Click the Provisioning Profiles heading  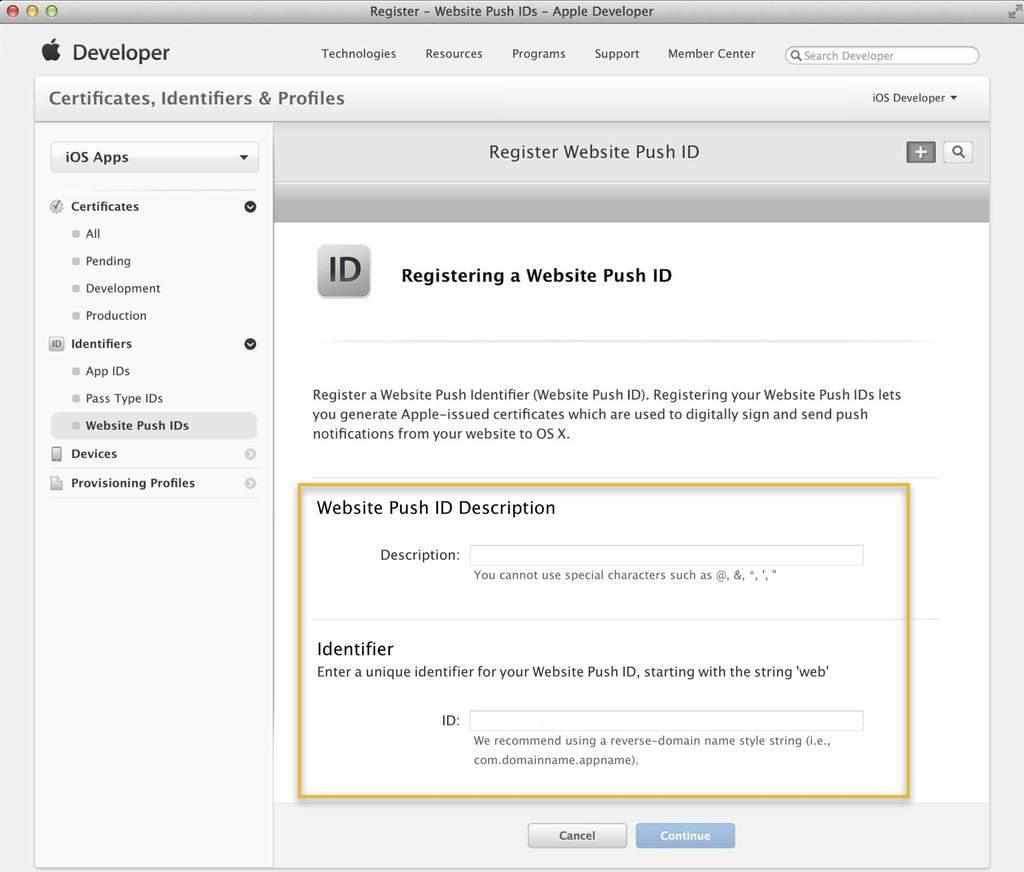pos(133,483)
